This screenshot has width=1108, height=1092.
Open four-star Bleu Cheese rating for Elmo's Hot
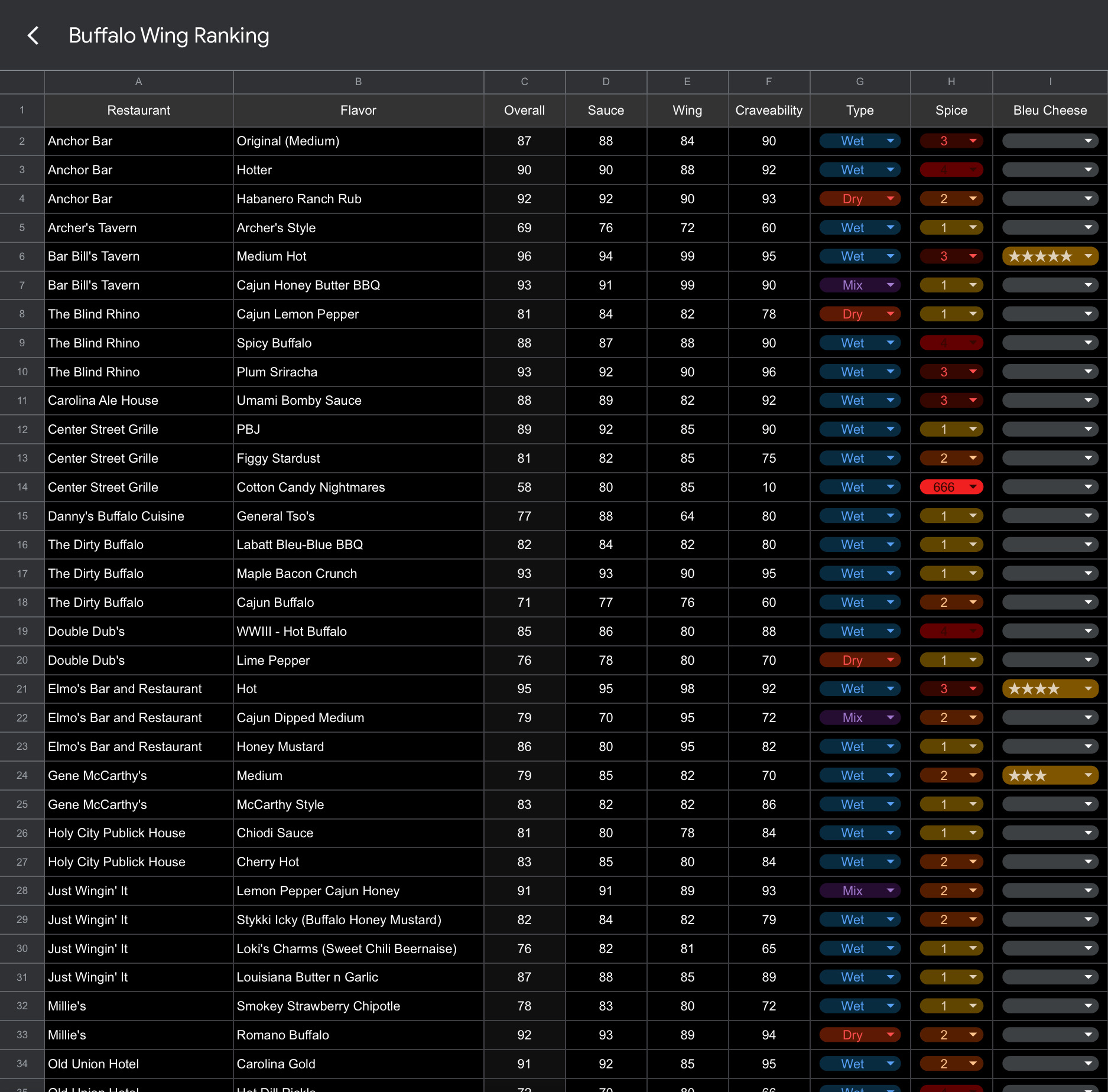coord(1049,689)
